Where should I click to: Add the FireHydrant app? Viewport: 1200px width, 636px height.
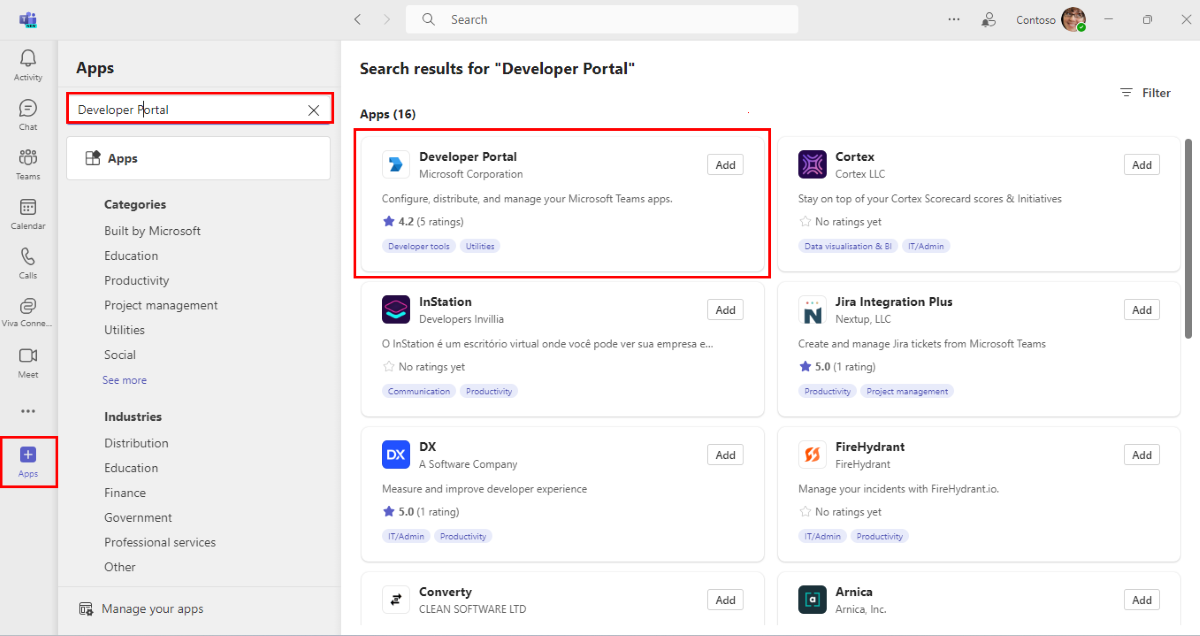click(1141, 455)
